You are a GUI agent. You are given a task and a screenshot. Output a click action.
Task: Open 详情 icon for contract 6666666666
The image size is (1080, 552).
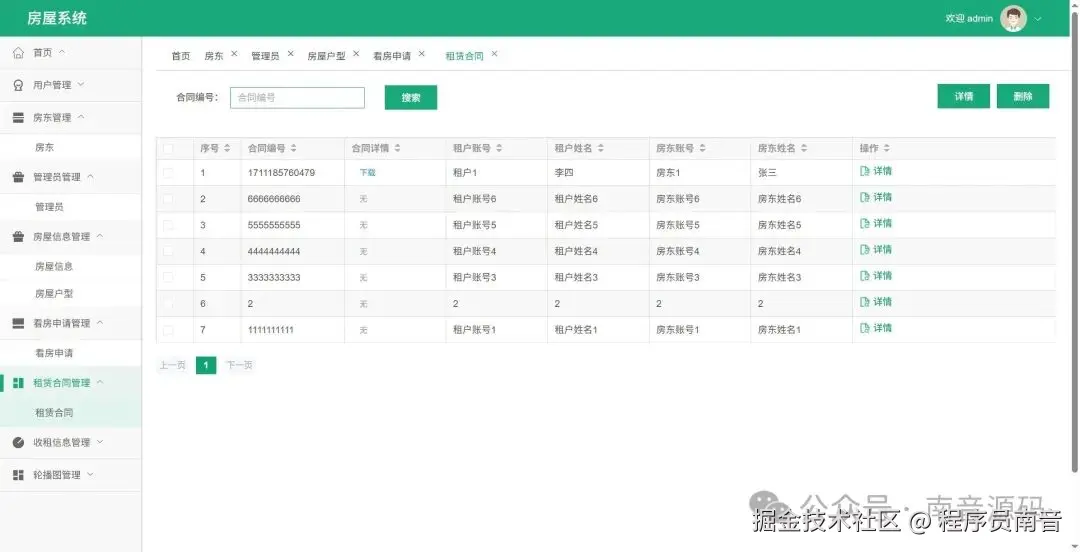[x=865, y=197]
